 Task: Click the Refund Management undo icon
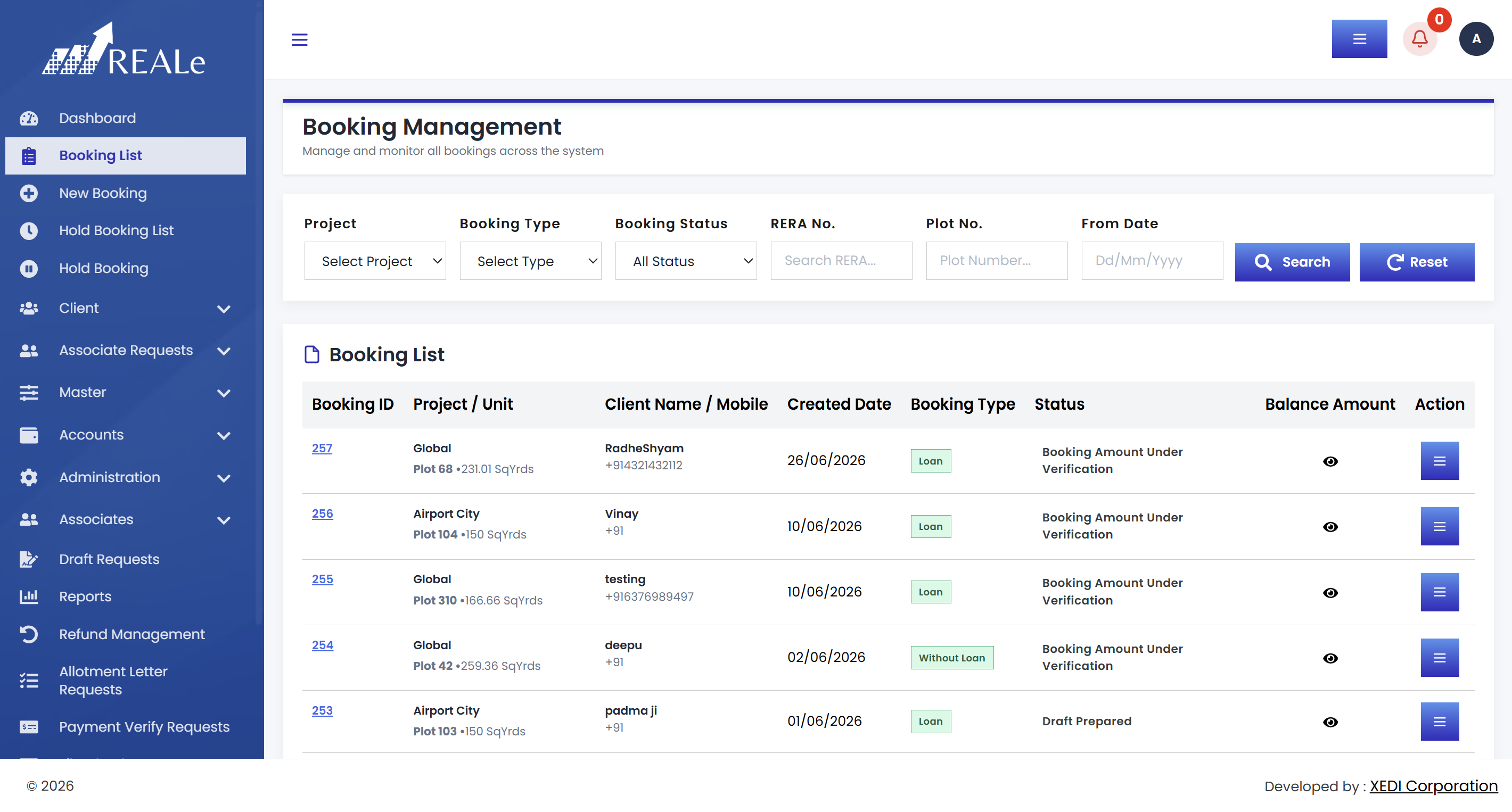(29, 634)
